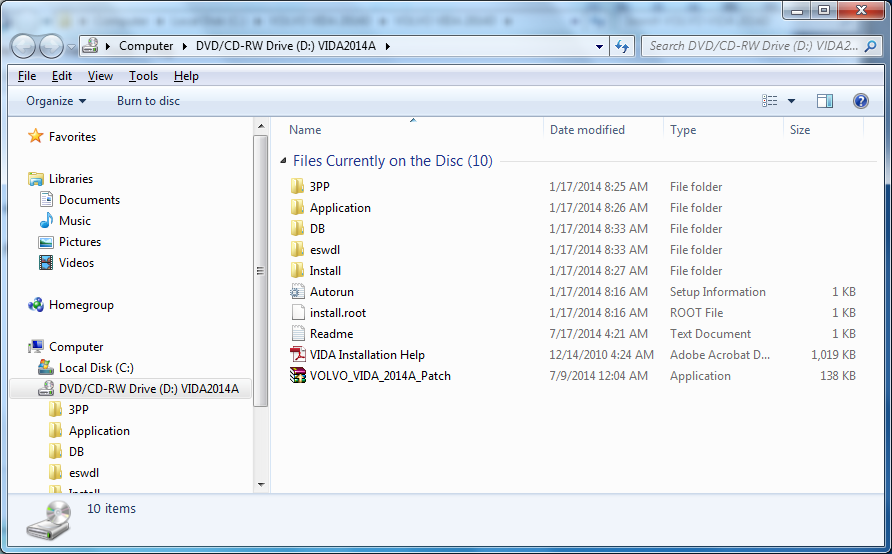Open the Edit menu
The height and width of the screenshot is (554, 892).
(61, 76)
